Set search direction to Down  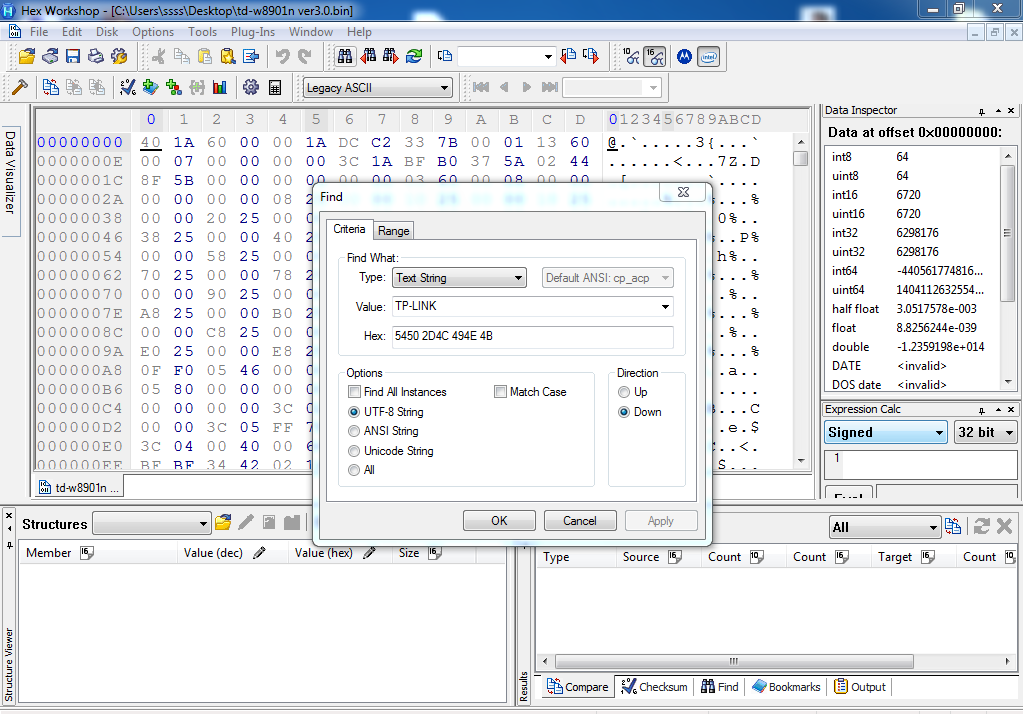click(x=624, y=412)
